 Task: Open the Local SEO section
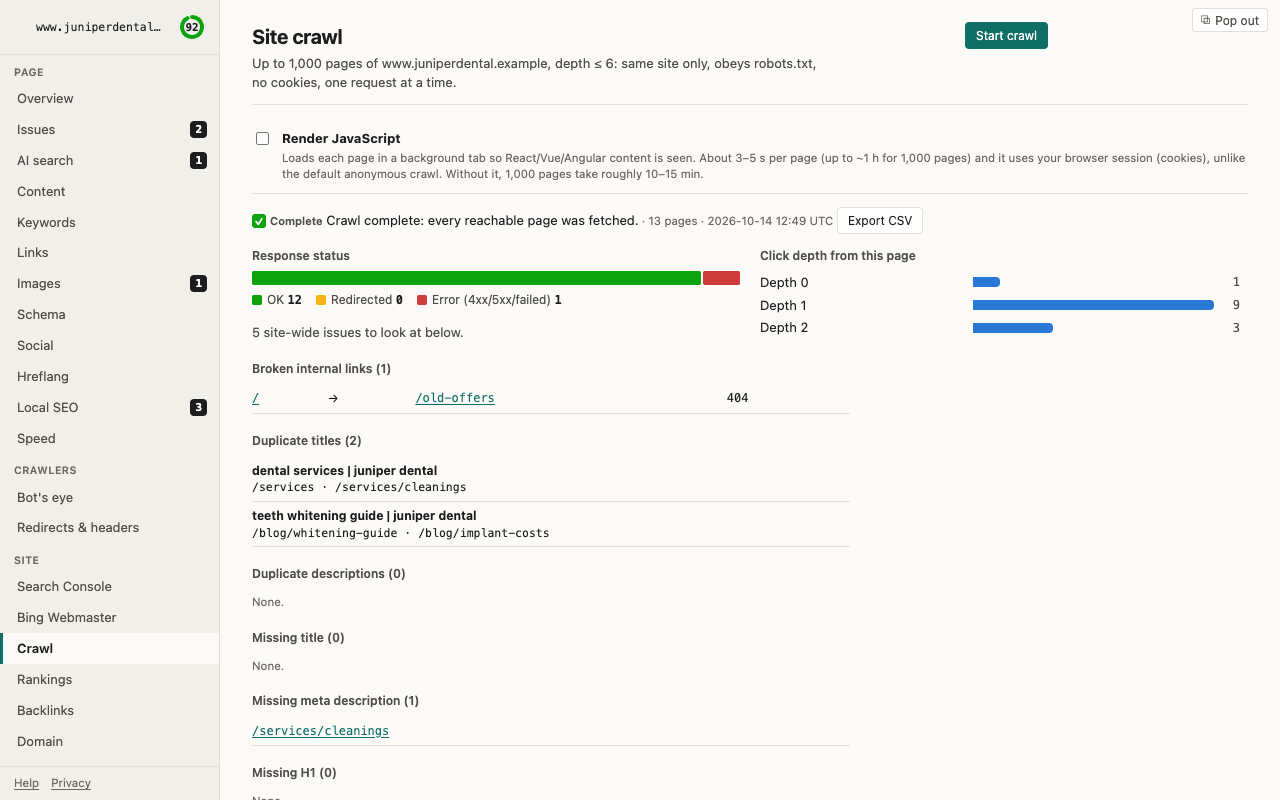pyautogui.click(x=110, y=407)
